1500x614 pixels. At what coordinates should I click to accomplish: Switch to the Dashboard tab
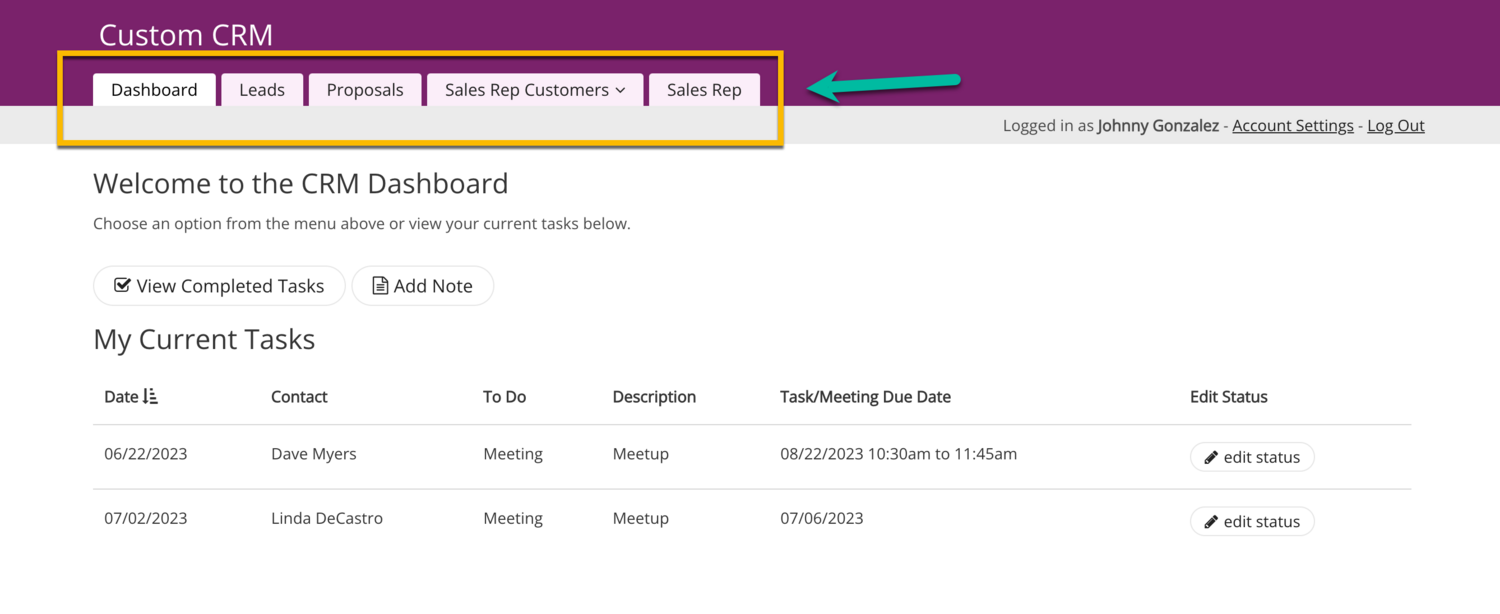(x=154, y=90)
